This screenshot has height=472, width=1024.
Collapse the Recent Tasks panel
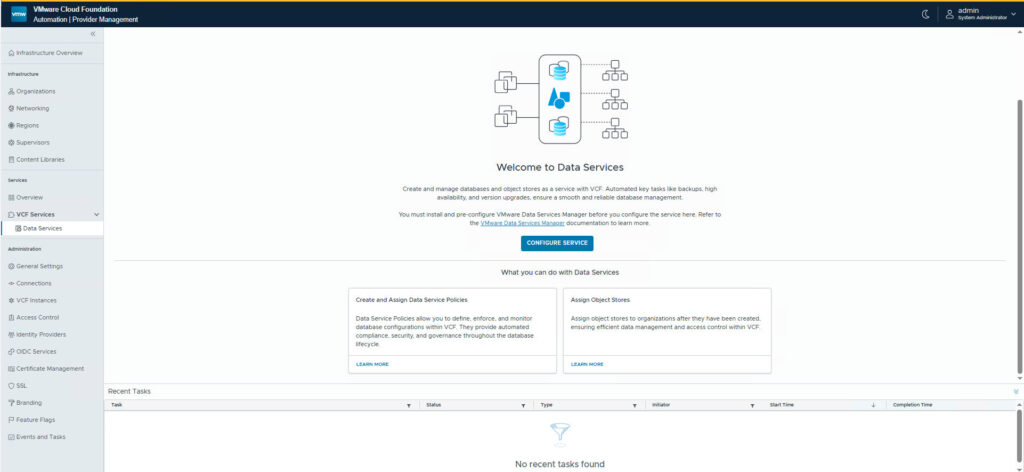[x=1016, y=391]
